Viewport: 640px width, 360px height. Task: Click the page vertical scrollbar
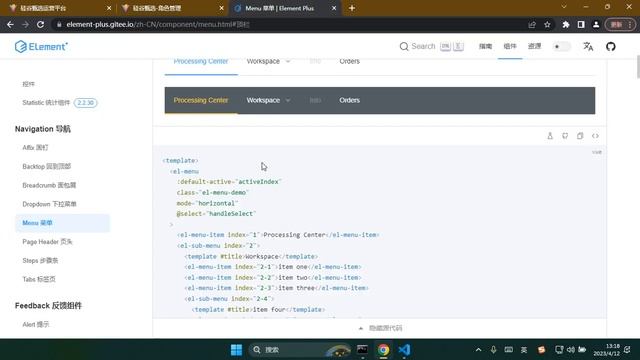click(x=638, y=67)
